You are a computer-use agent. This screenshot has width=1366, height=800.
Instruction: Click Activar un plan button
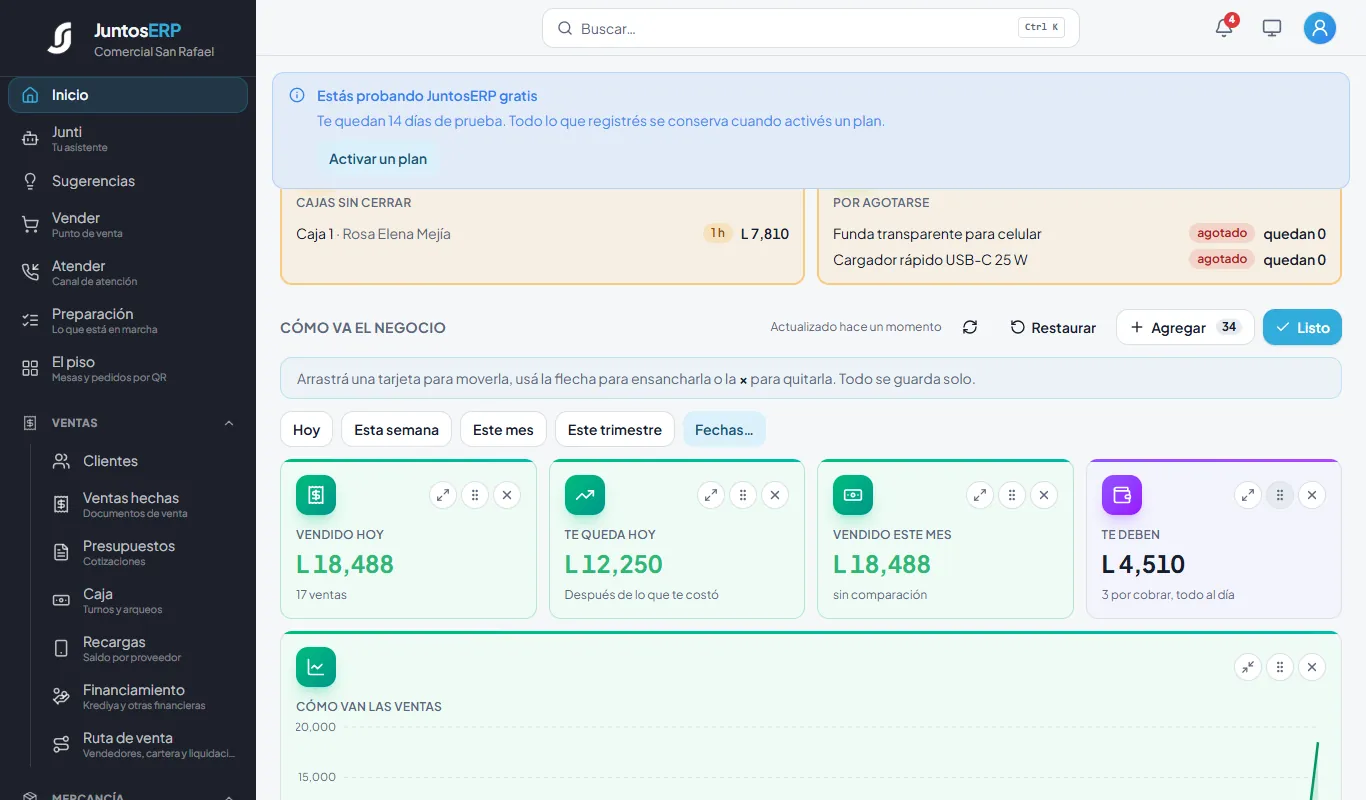coord(378,159)
